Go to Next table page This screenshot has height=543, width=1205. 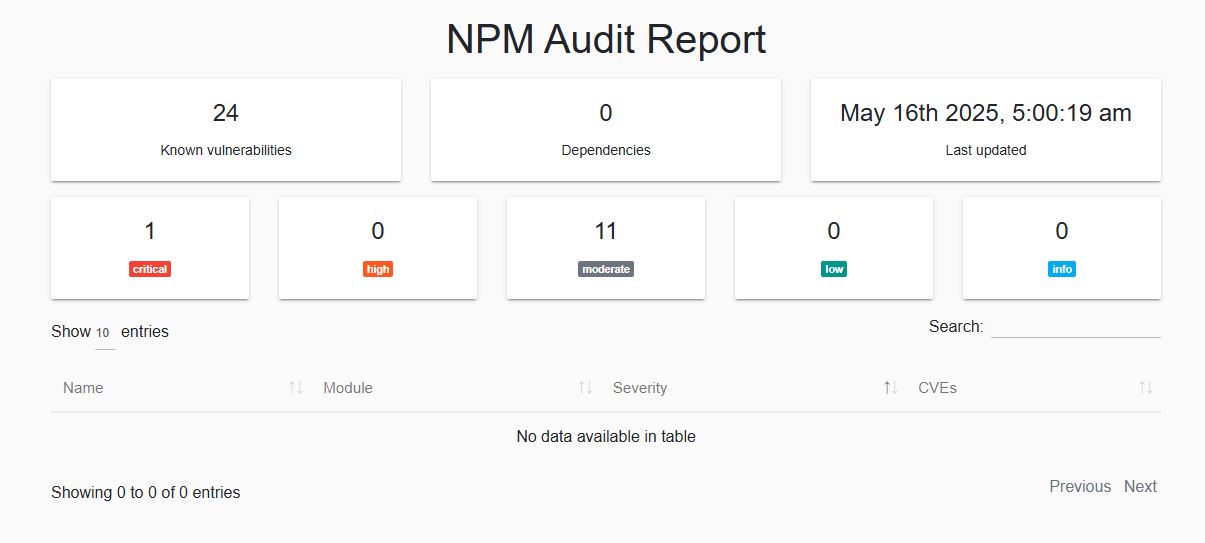(1140, 487)
